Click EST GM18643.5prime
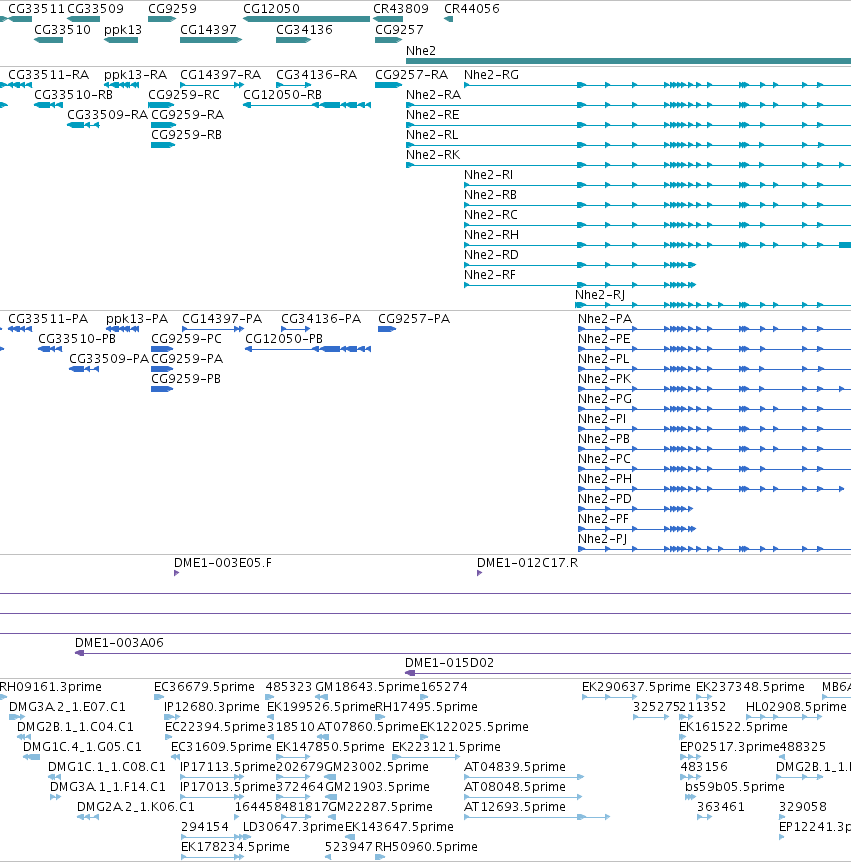851x862 pixels. [x=368, y=687]
